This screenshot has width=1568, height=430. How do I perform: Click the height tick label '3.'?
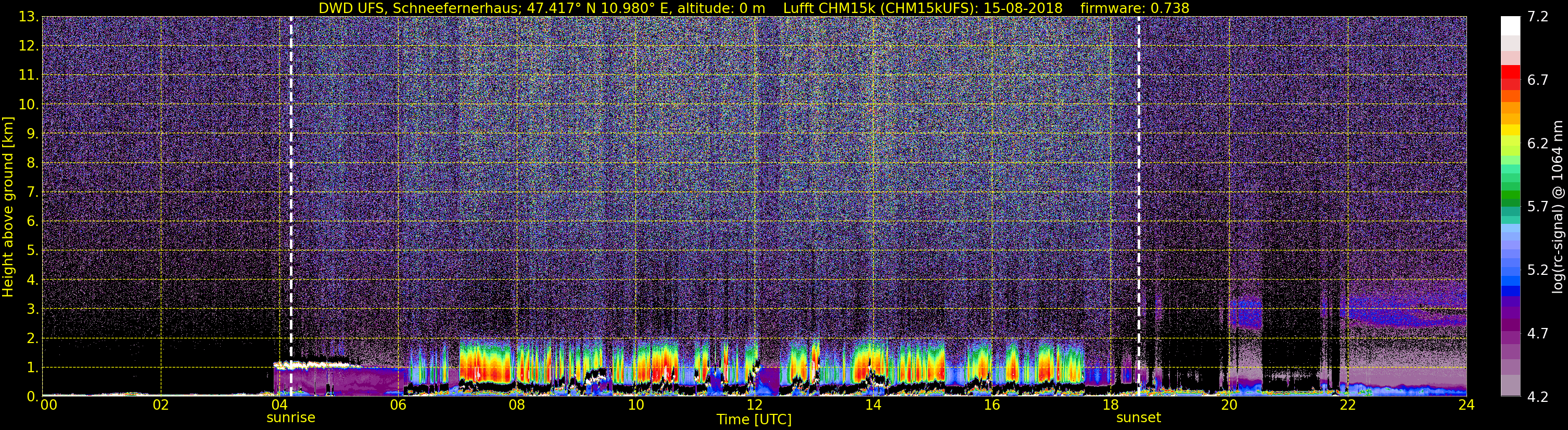tap(32, 309)
